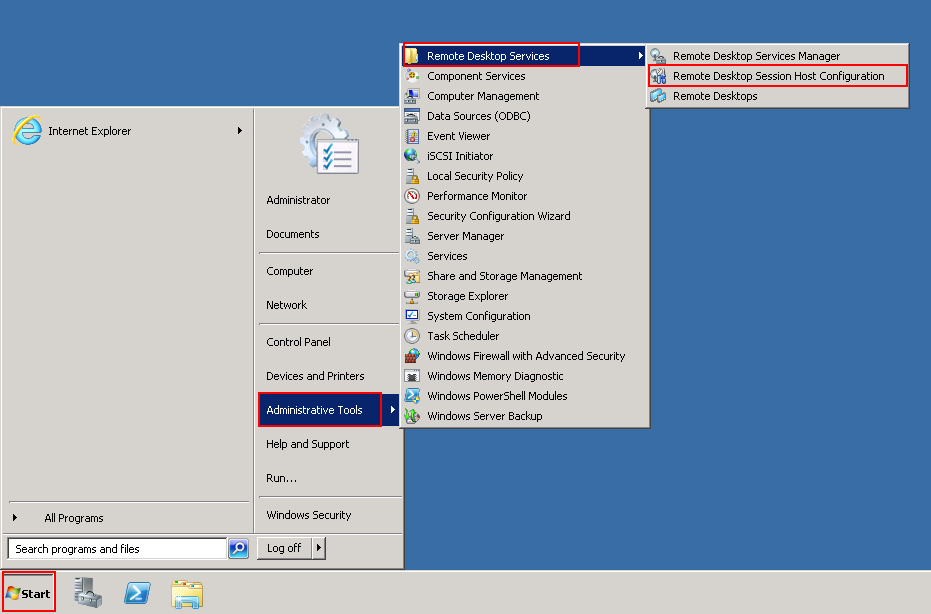Open Windows Explorer from the taskbar
This screenshot has height=614, width=931.
[x=187, y=593]
